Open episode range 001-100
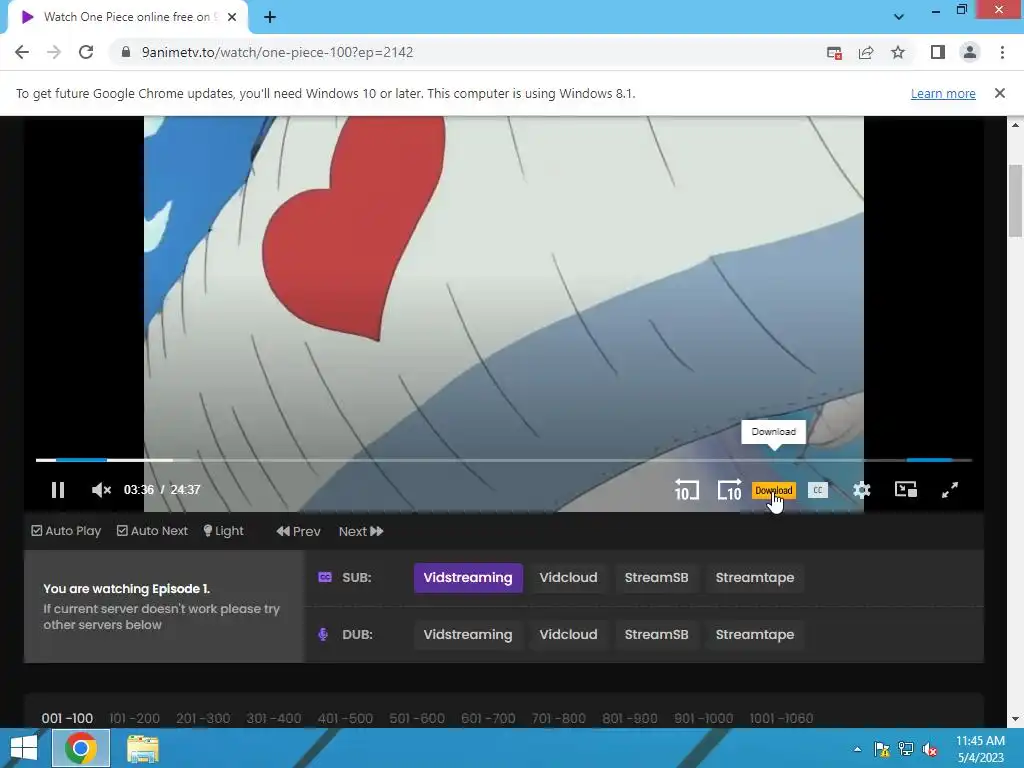Screen dimensions: 1024x768 [x=67, y=718]
